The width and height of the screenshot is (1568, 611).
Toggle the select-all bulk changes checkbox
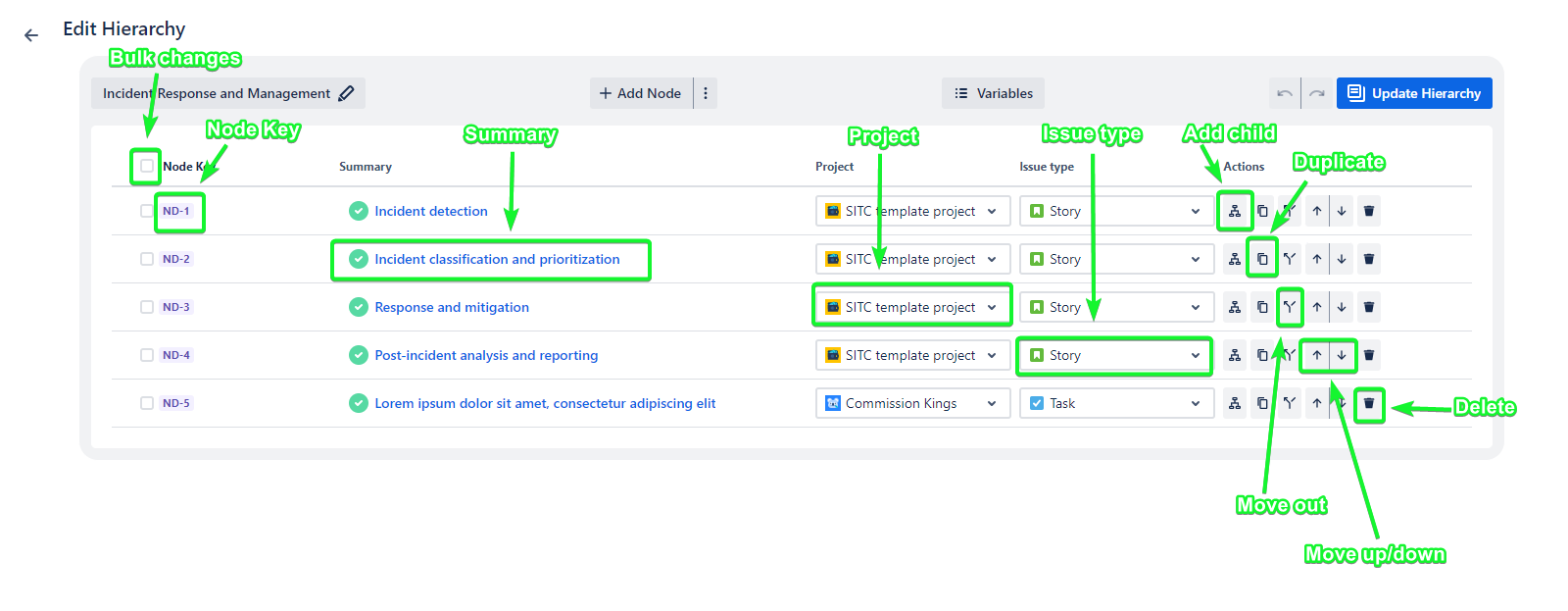[x=147, y=166]
